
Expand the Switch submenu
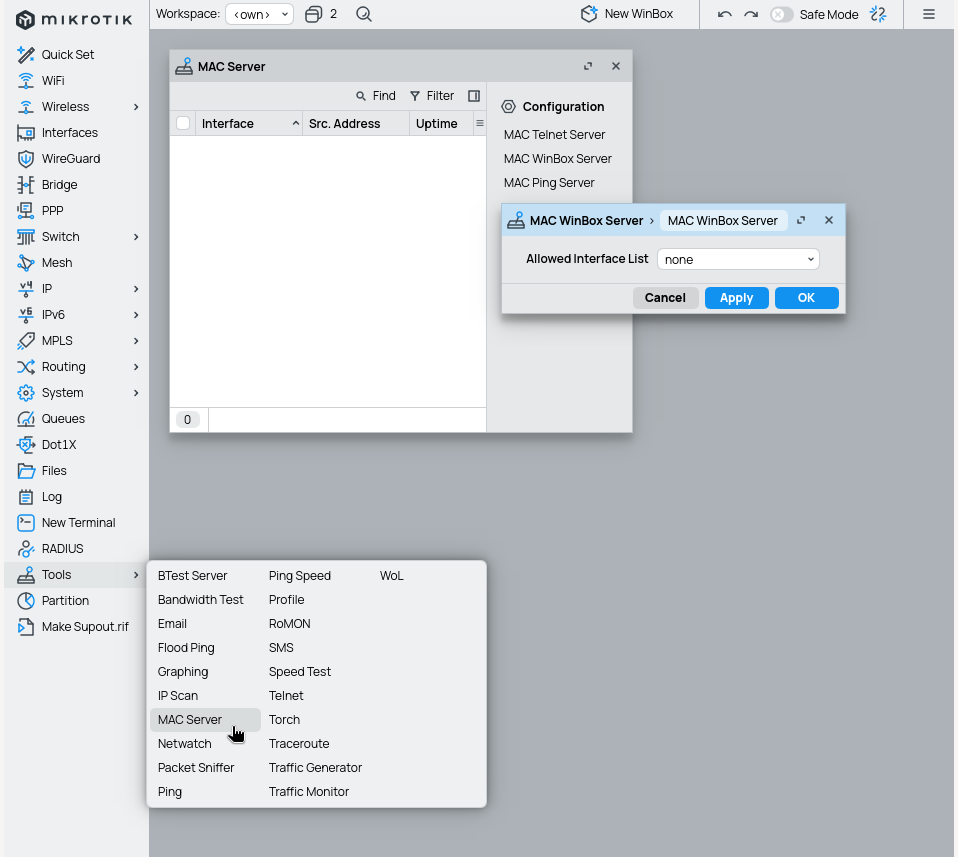[x=136, y=237]
